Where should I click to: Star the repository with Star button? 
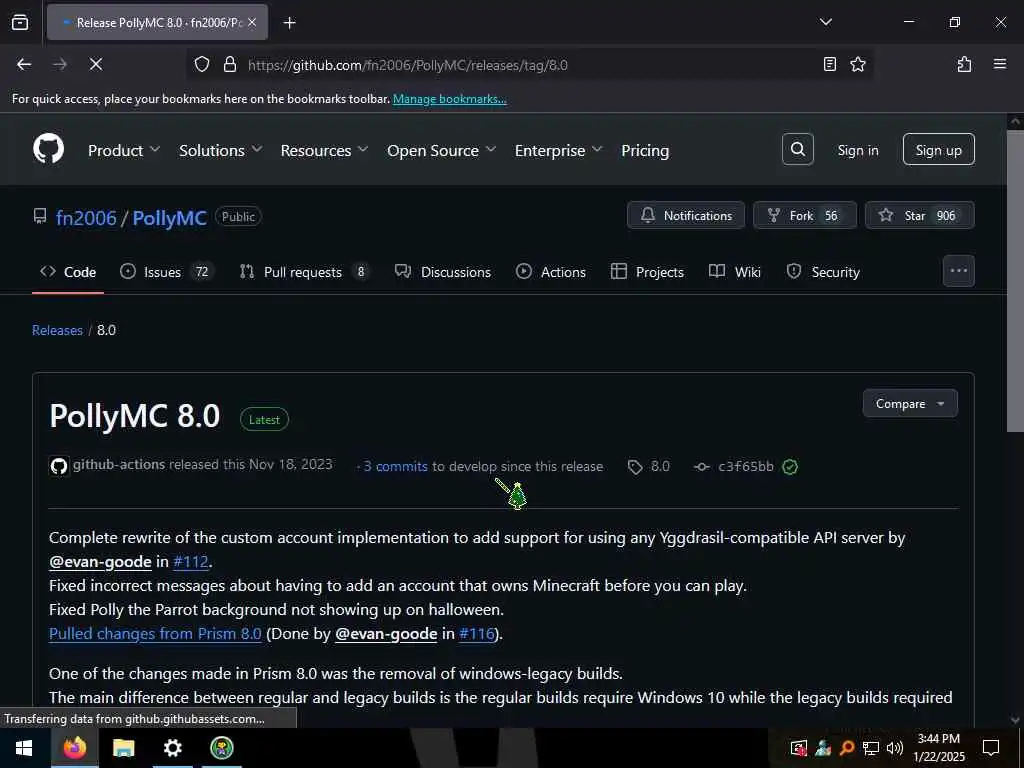point(920,216)
